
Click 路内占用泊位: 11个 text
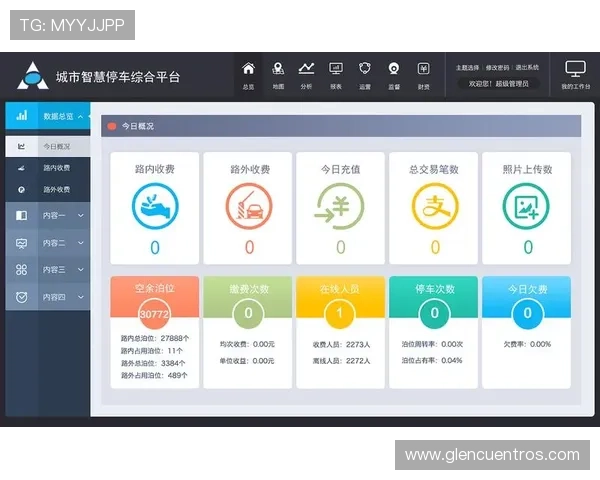pyautogui.click(x=152, y=351)
